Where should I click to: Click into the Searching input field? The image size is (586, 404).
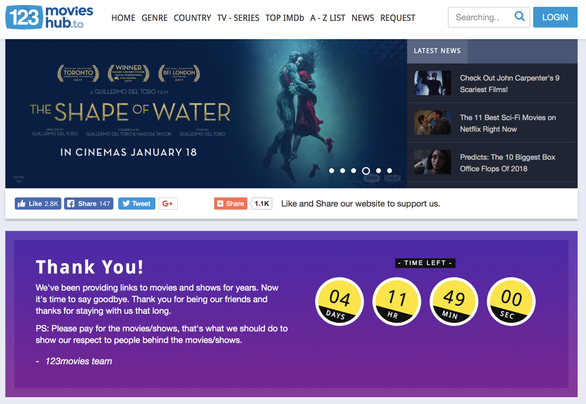pyautogui.click(x=480, y=17)
